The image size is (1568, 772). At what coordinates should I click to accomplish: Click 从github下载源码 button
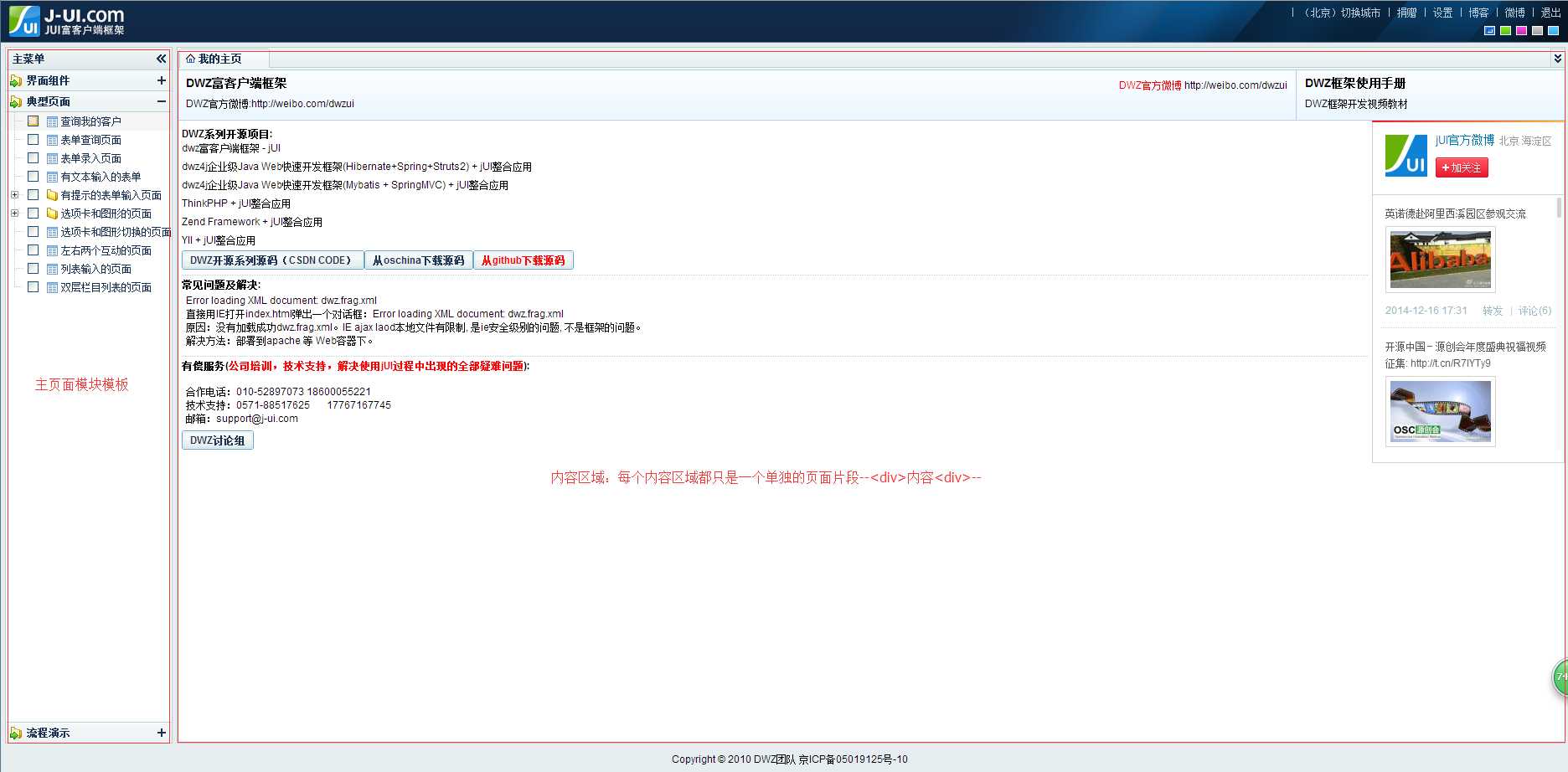tap(524, 260)
